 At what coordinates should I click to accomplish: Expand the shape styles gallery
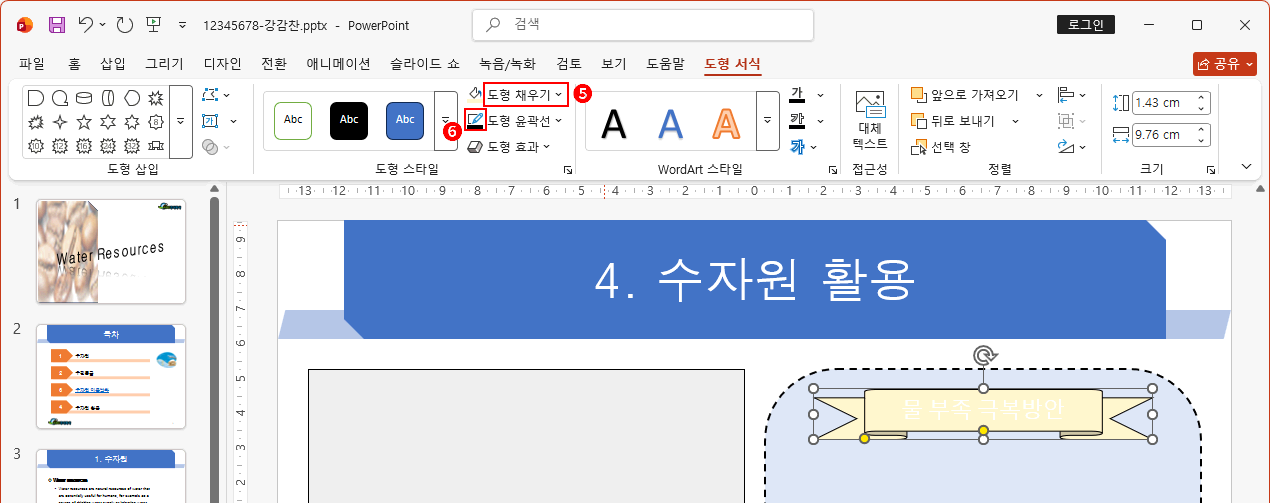pos(446,122)
